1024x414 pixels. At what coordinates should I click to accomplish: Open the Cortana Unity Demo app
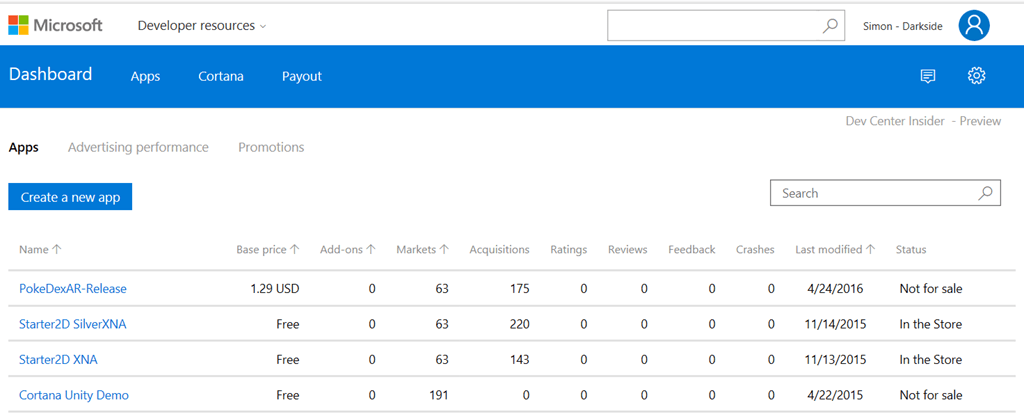click(x=74, y=395)
